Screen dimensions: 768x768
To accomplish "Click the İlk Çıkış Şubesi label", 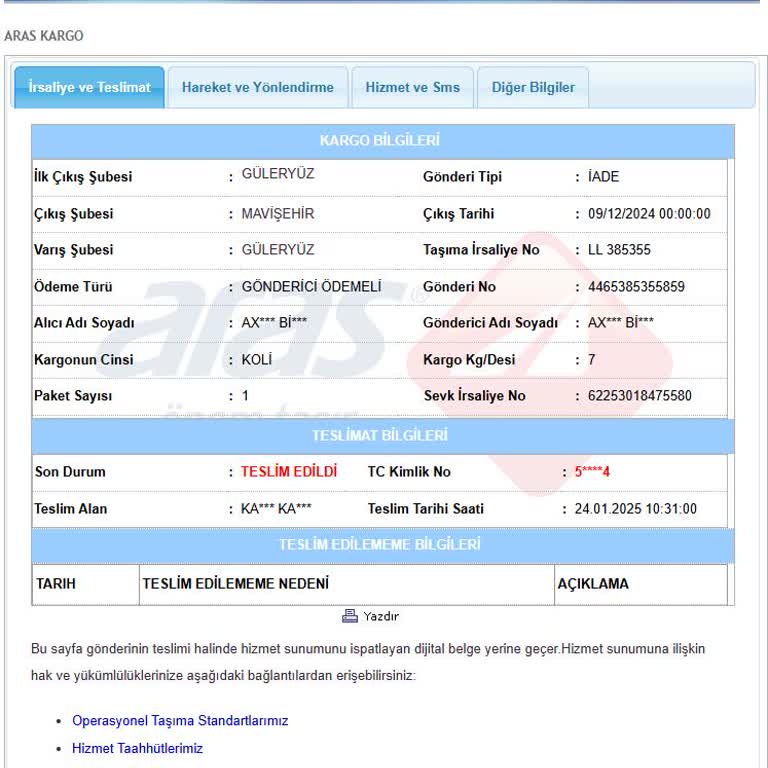I will [83, 176].
